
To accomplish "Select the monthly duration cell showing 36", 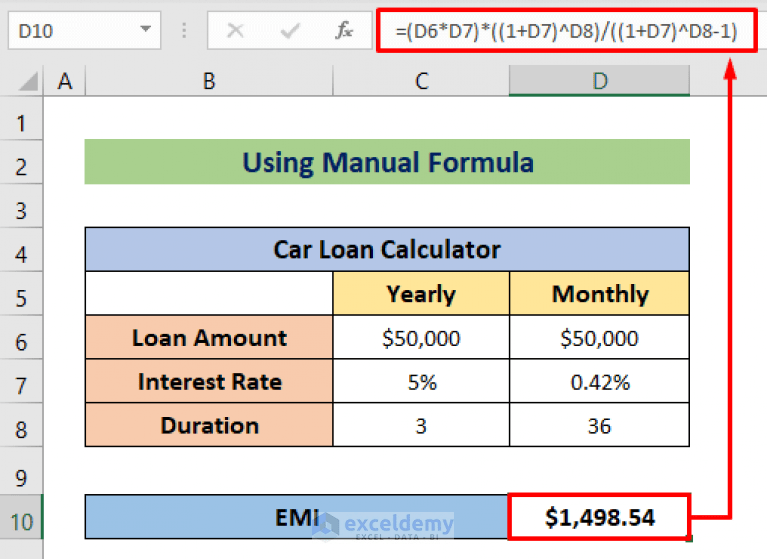I will (600, 425).
